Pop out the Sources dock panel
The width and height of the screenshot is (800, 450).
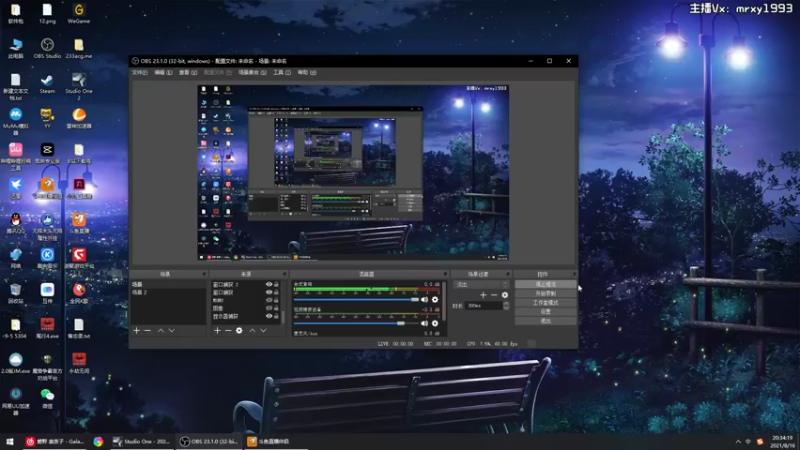tap(285, 274)
